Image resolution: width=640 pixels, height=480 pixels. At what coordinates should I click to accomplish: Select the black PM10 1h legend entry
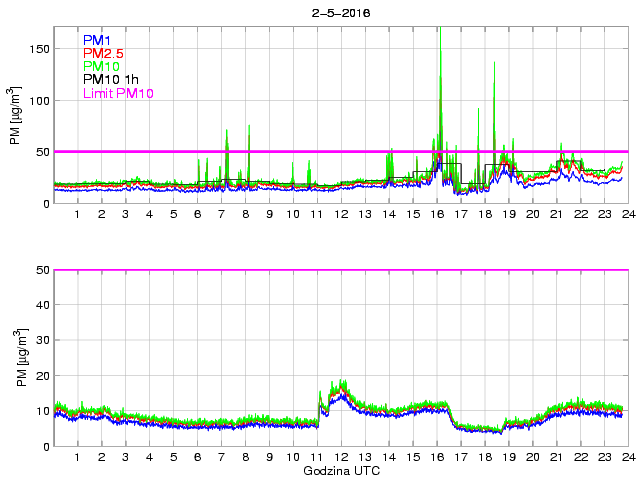[111, 80]
